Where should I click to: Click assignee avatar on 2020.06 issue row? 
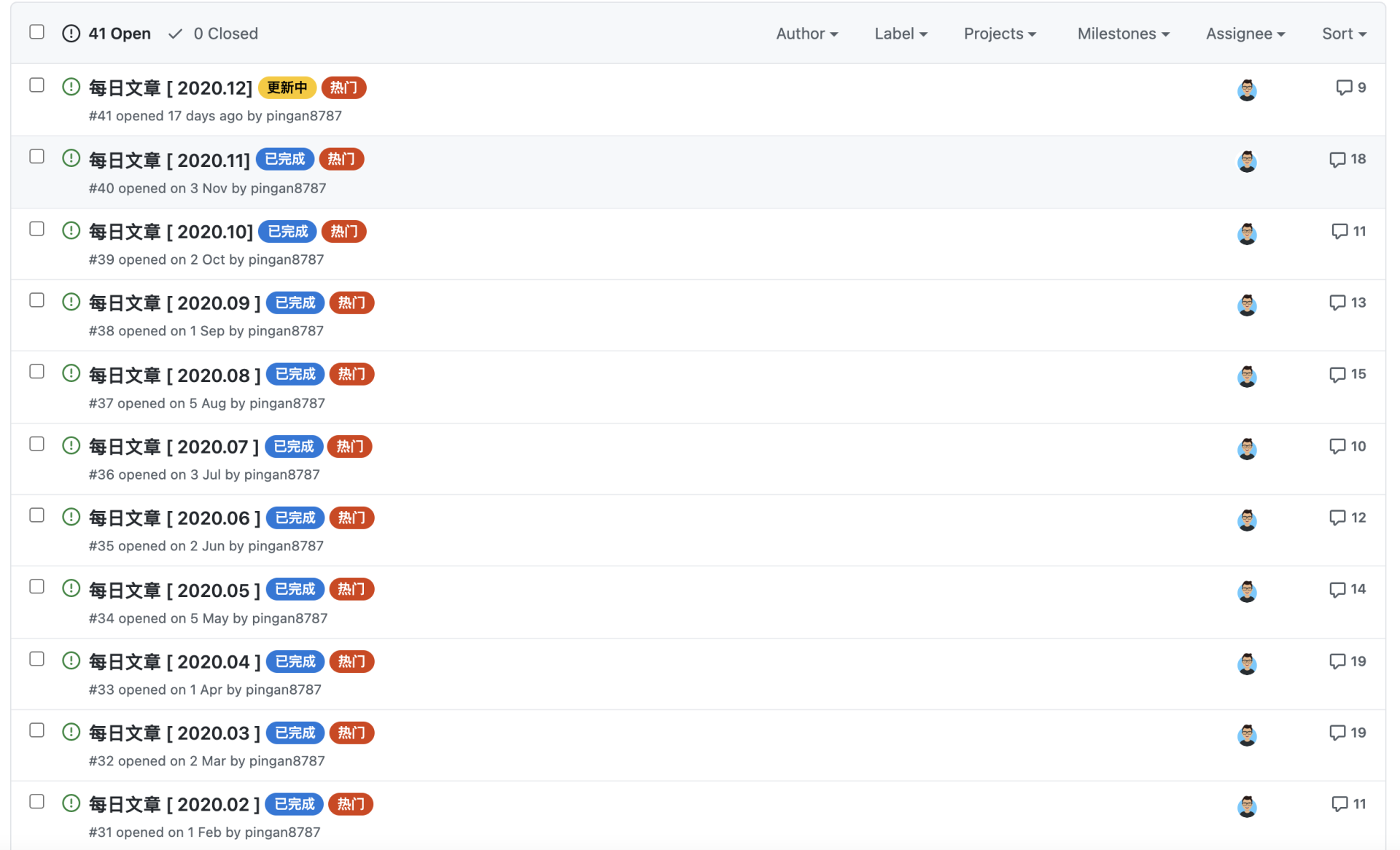click(x=1247, y=520)
